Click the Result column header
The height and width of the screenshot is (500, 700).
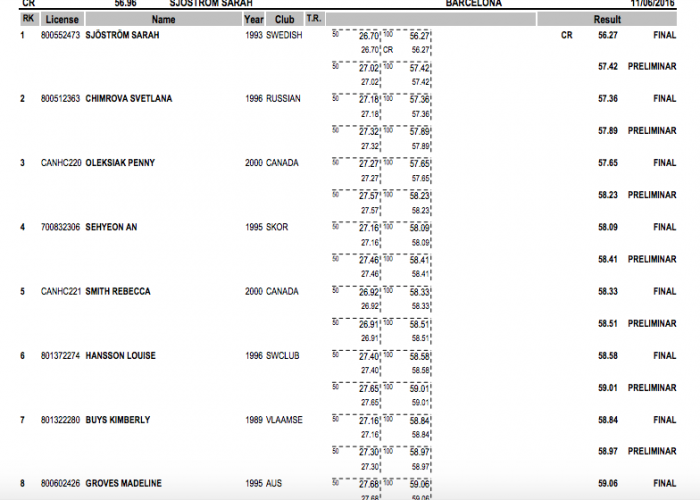[607, 19]
